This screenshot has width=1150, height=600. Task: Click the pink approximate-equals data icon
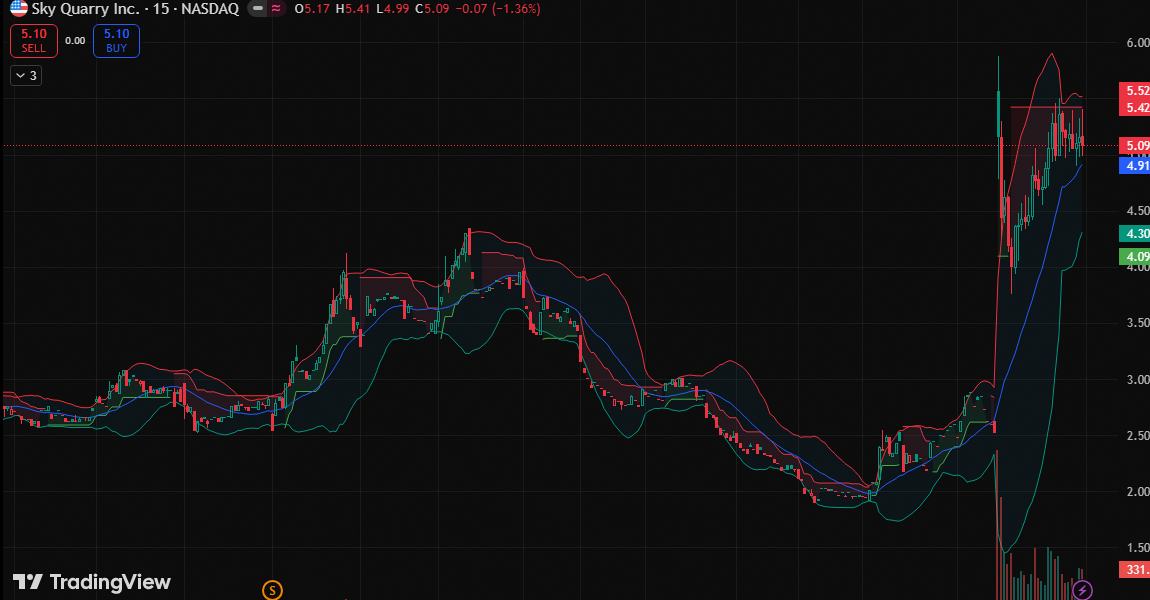coord(276,9)
